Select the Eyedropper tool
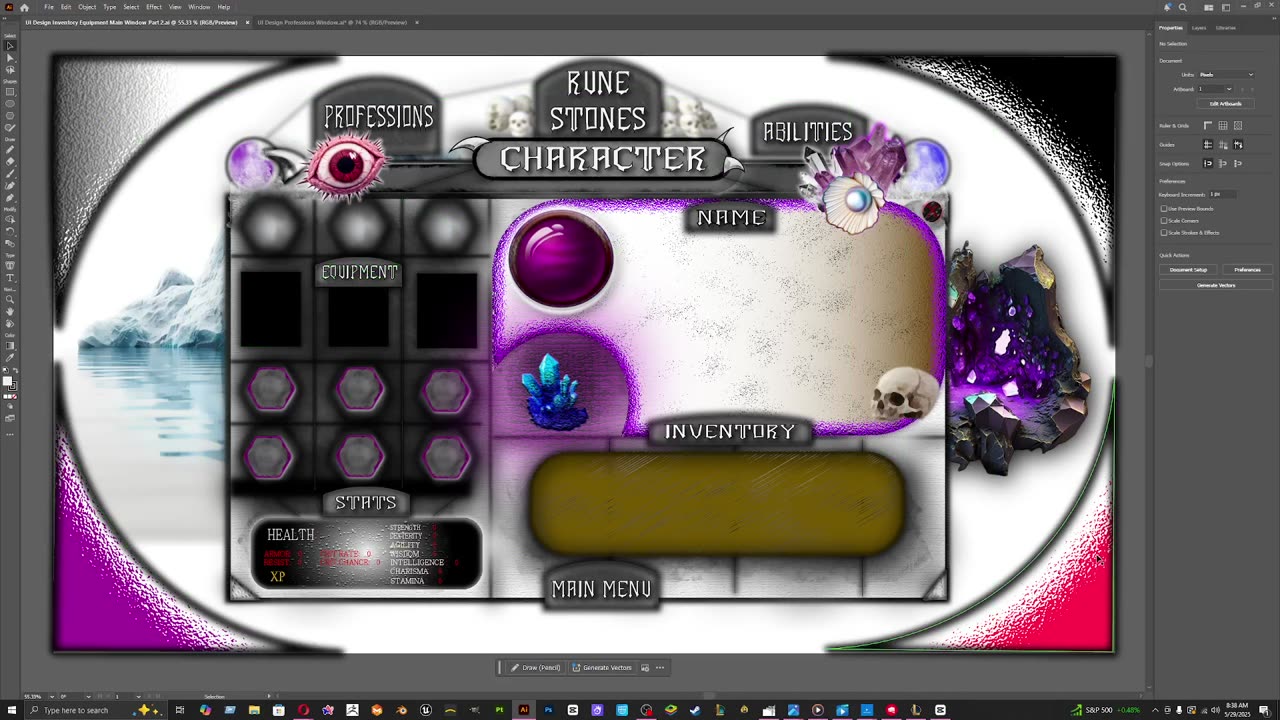The width and height of the screenshot is (1280, 720). tap(10, 357)
